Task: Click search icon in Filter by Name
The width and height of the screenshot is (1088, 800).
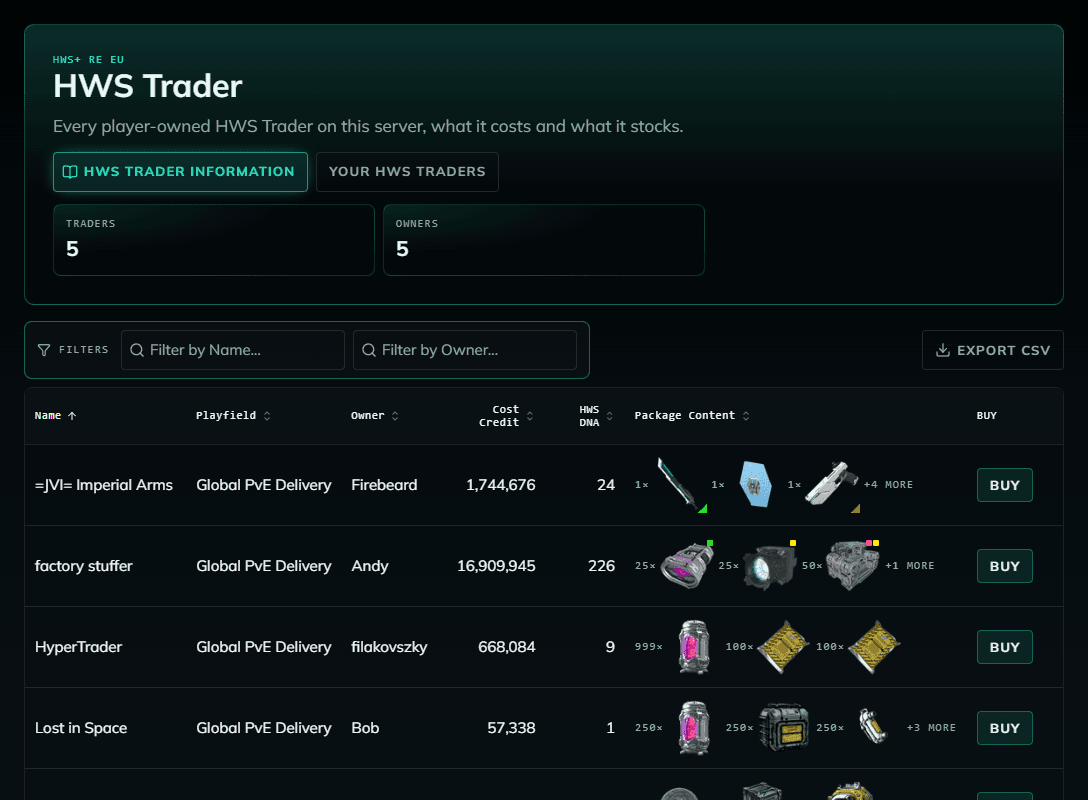Action: click(x=137, y=350)
